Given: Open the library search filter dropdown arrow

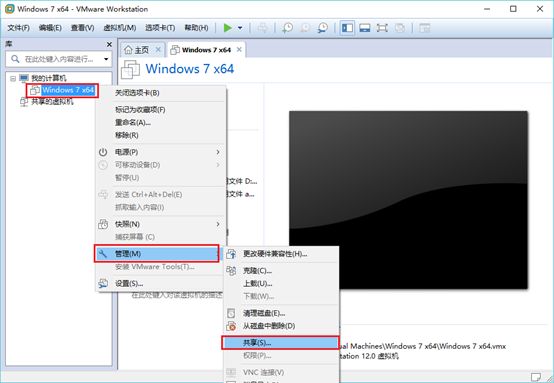Looking at the screenshot, I should pos(106,59).
